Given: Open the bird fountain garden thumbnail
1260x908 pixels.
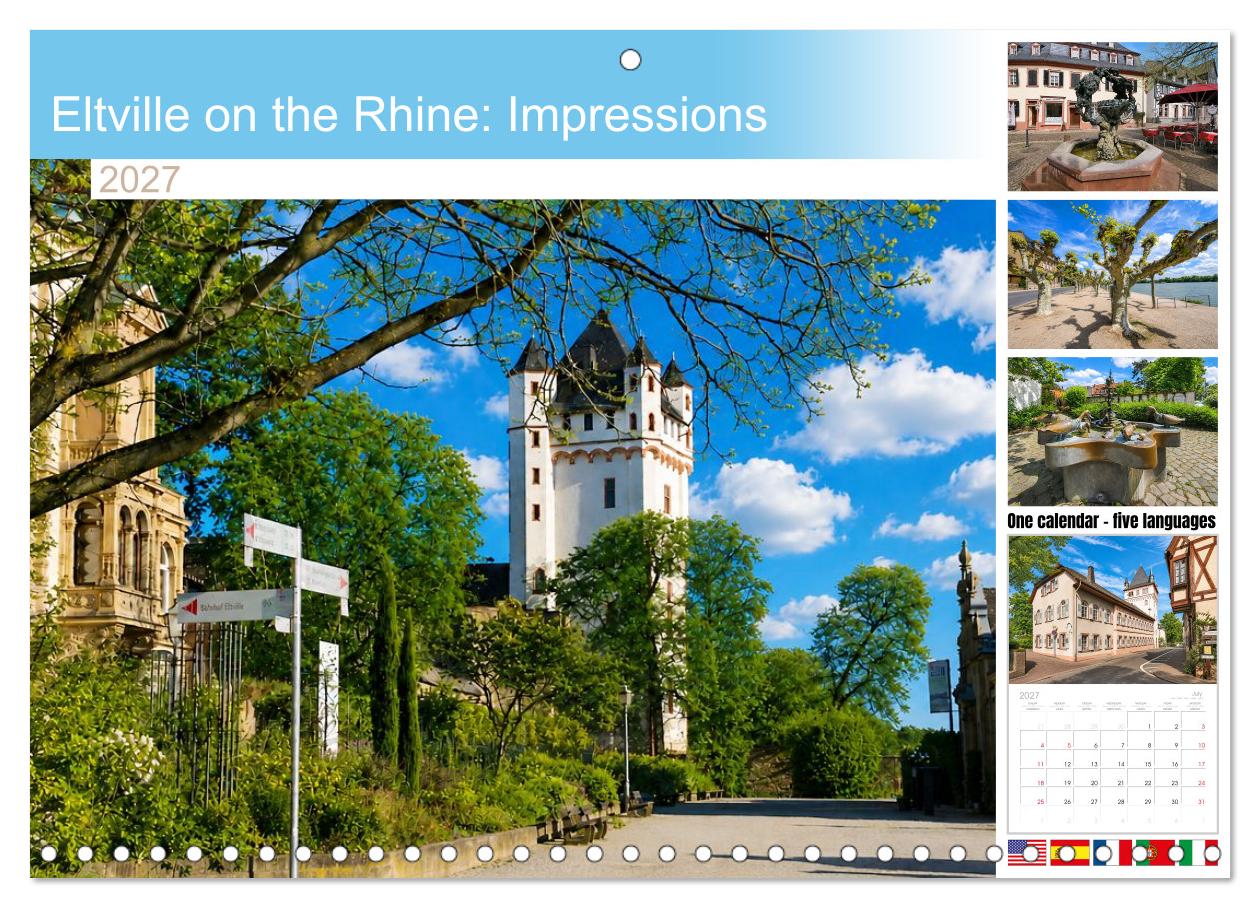Looking at the screenshot, I should point(1113,431).
